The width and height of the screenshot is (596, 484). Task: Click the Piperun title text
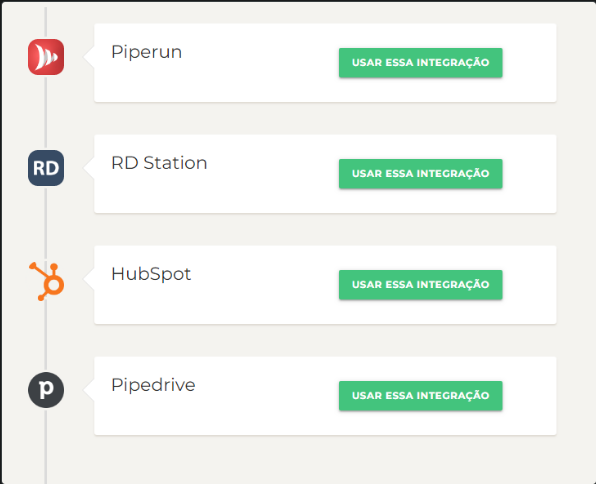tap(146, 52)
